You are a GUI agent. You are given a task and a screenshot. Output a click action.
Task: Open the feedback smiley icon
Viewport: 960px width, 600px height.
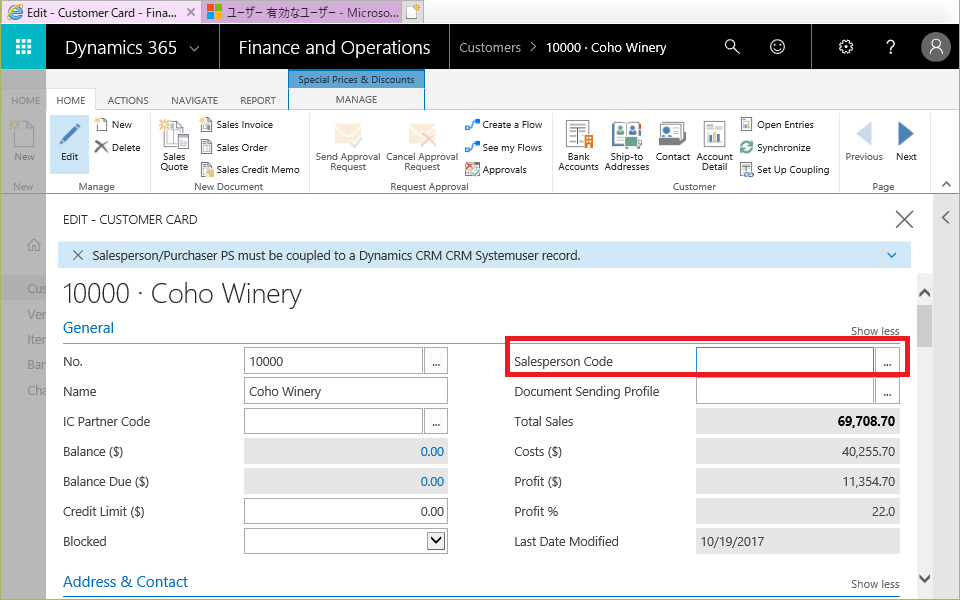pos(777,47)
